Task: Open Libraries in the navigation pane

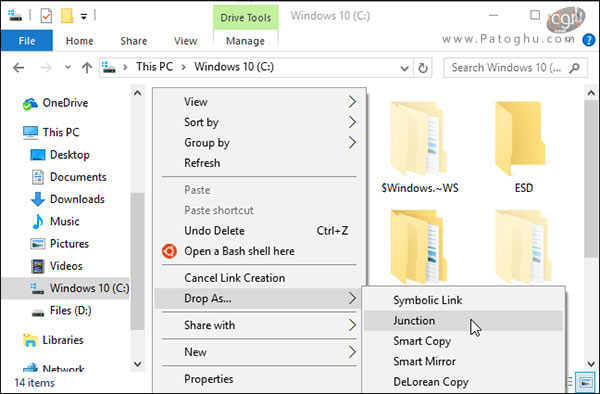Action: click(63, 340)
